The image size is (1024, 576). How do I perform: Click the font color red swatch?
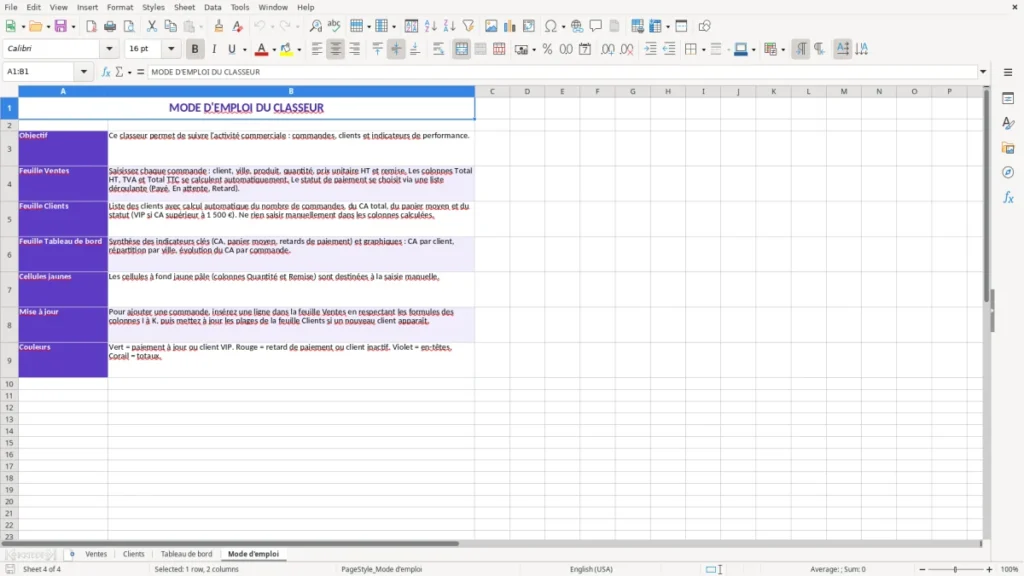point(261,49)
